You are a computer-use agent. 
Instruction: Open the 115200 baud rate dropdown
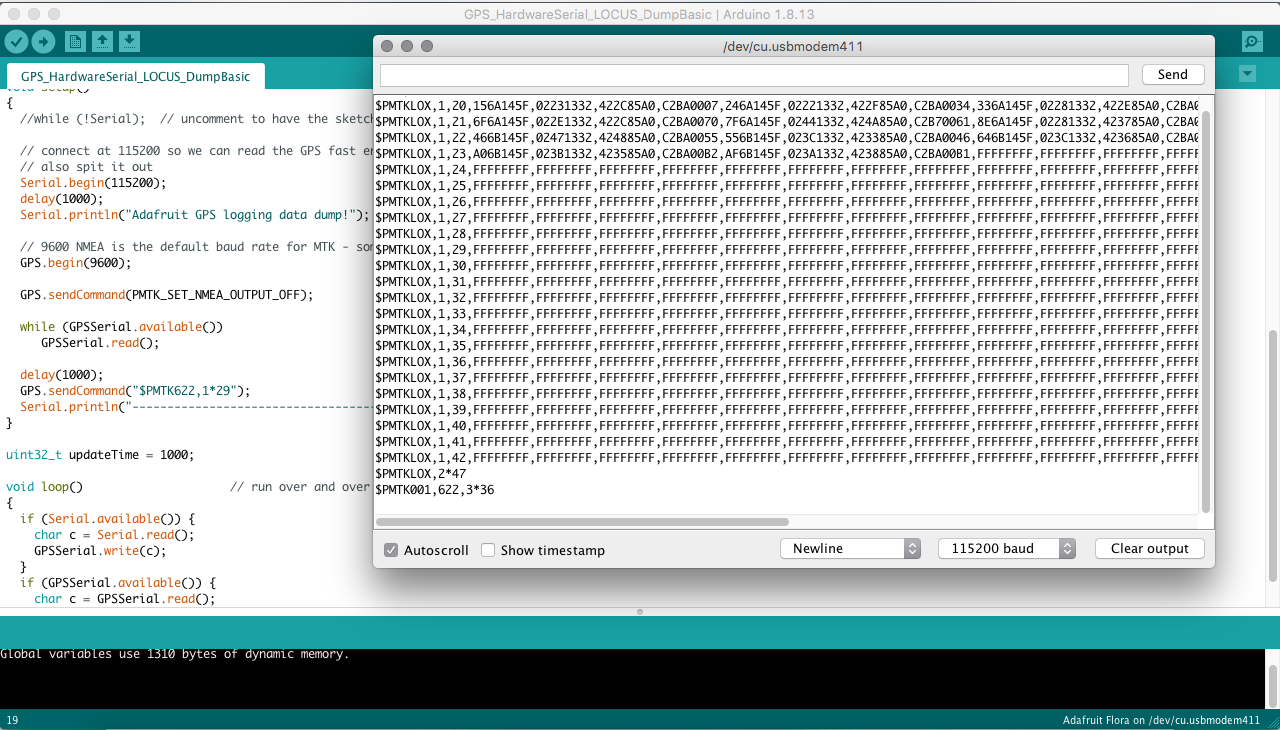click(x=1007, y=548)
